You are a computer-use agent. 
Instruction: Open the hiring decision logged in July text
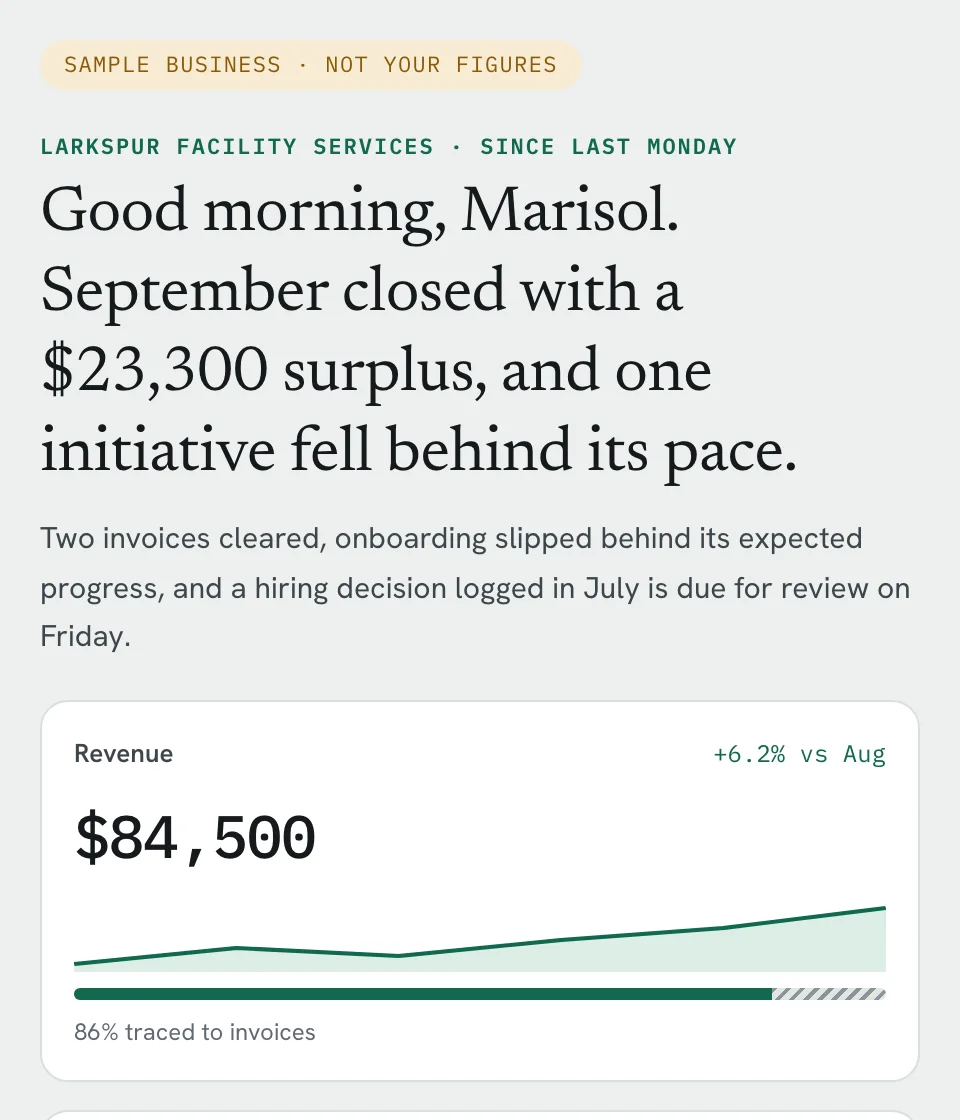click(446, 589)
